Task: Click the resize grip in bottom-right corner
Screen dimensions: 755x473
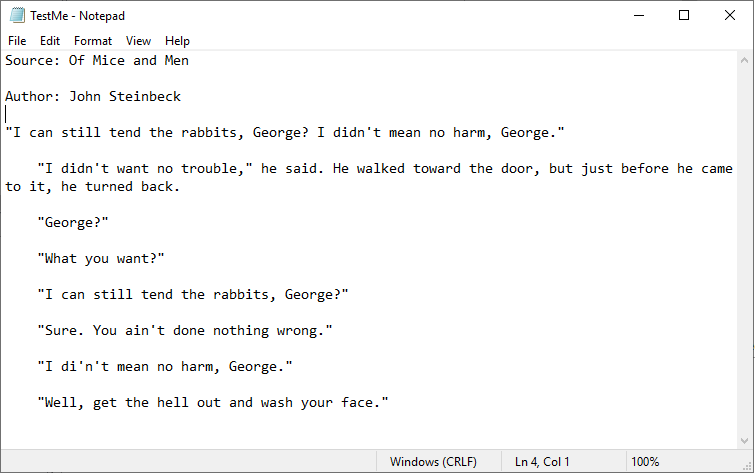Action: coord(747,465)
